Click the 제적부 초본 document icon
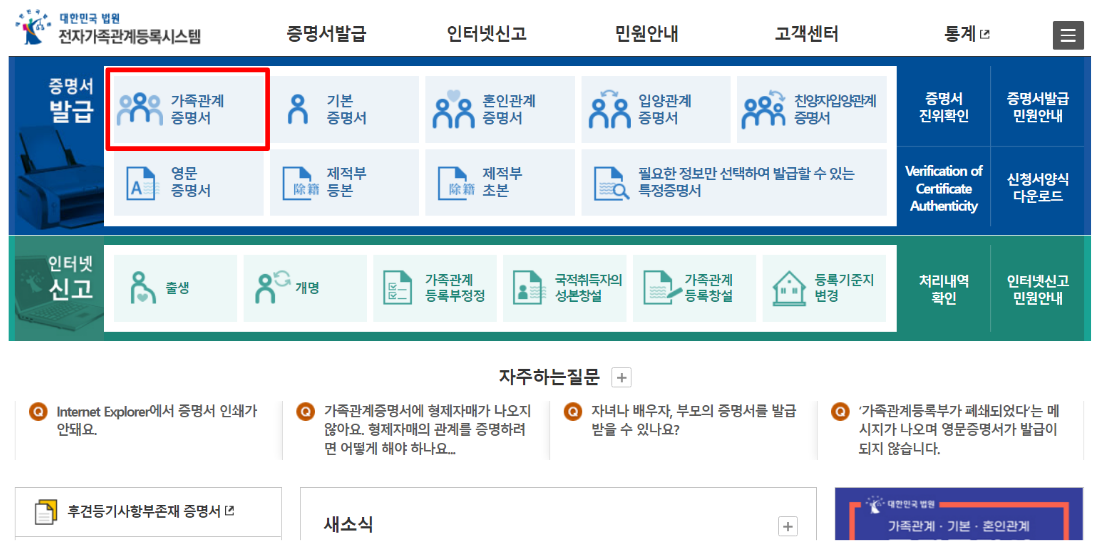This screenshot has width=1096, height=547. [454, 182]
